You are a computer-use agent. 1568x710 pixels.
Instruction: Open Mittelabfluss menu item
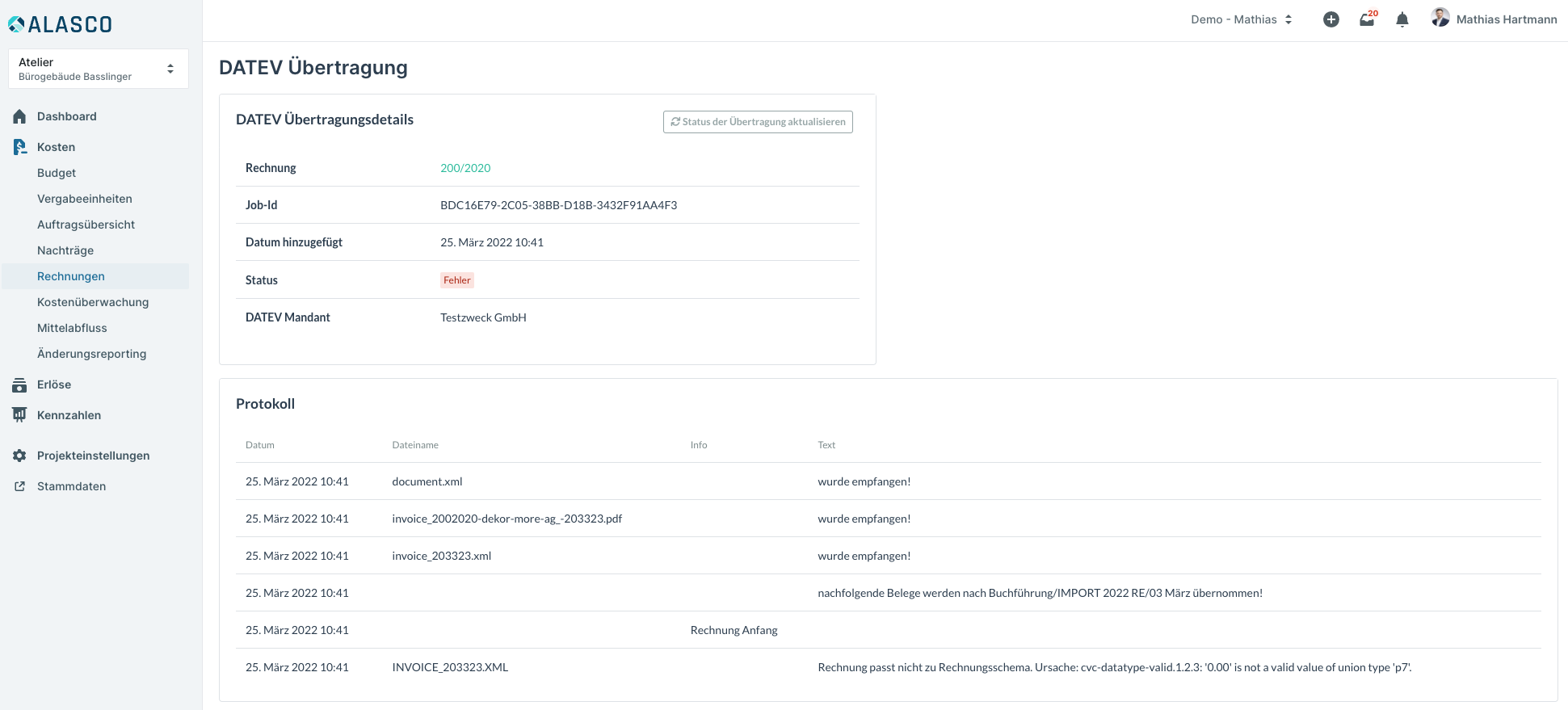(x=72, y=328)
